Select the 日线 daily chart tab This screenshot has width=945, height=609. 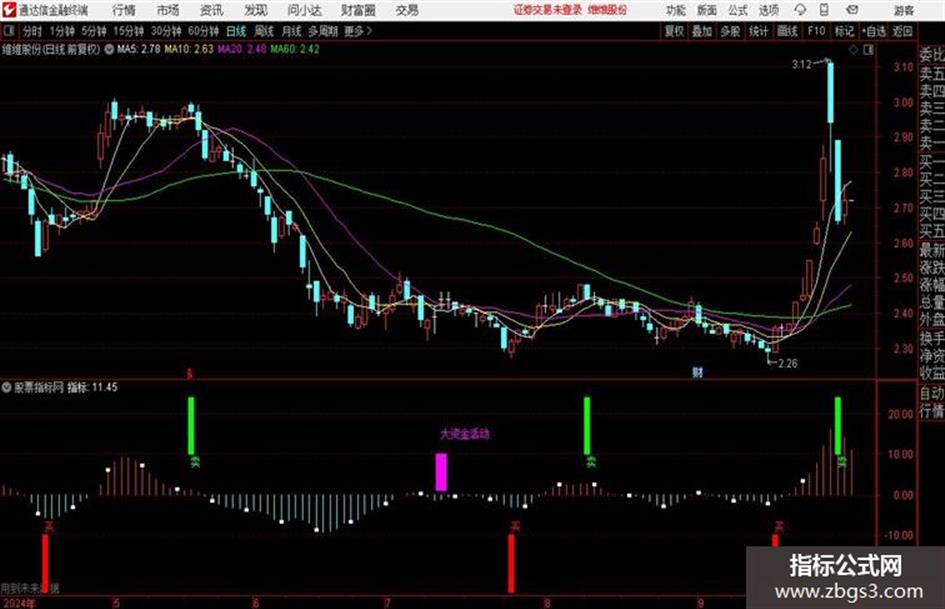(236, 31)
